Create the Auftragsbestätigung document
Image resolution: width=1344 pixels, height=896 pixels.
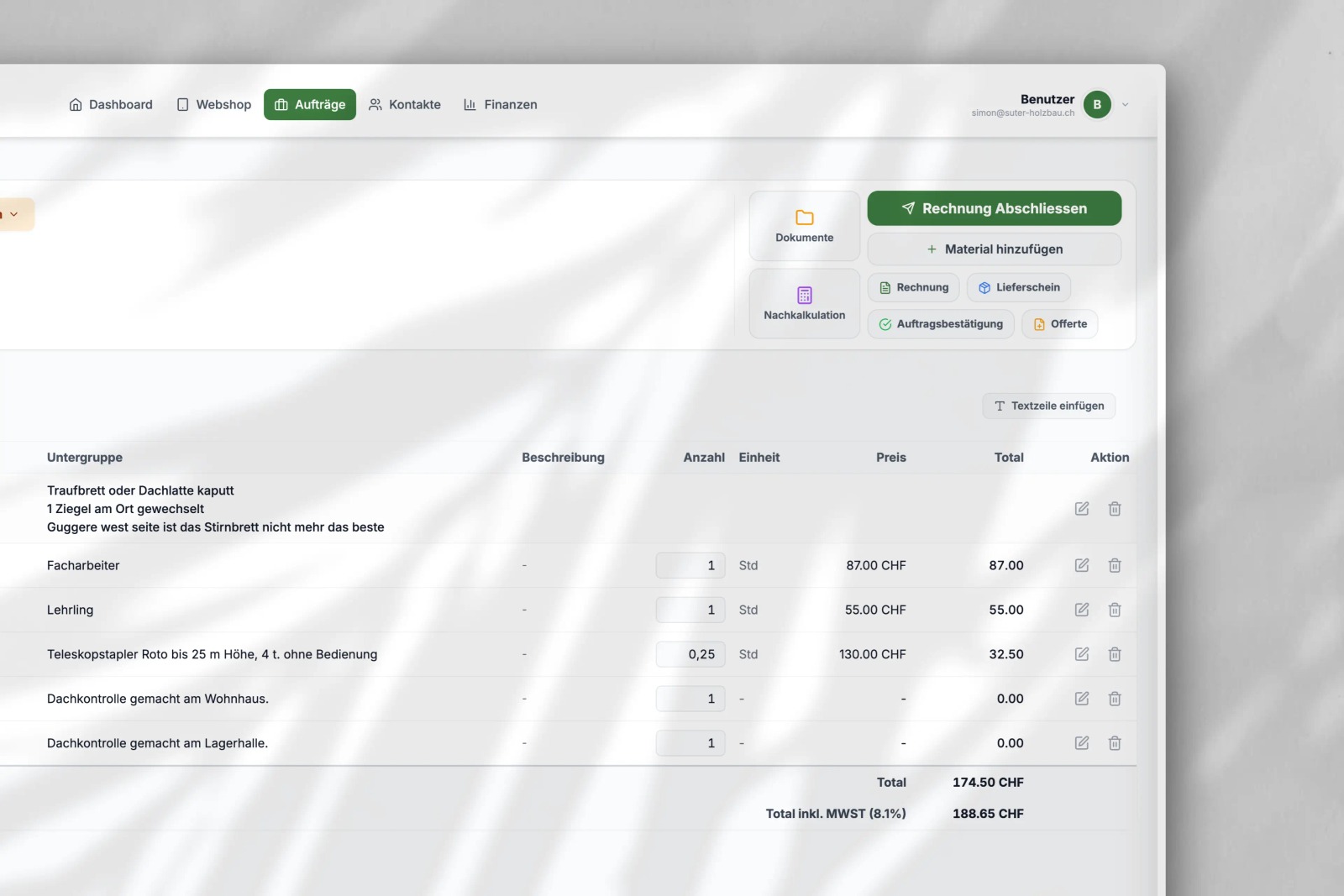[x=941, y=324]
